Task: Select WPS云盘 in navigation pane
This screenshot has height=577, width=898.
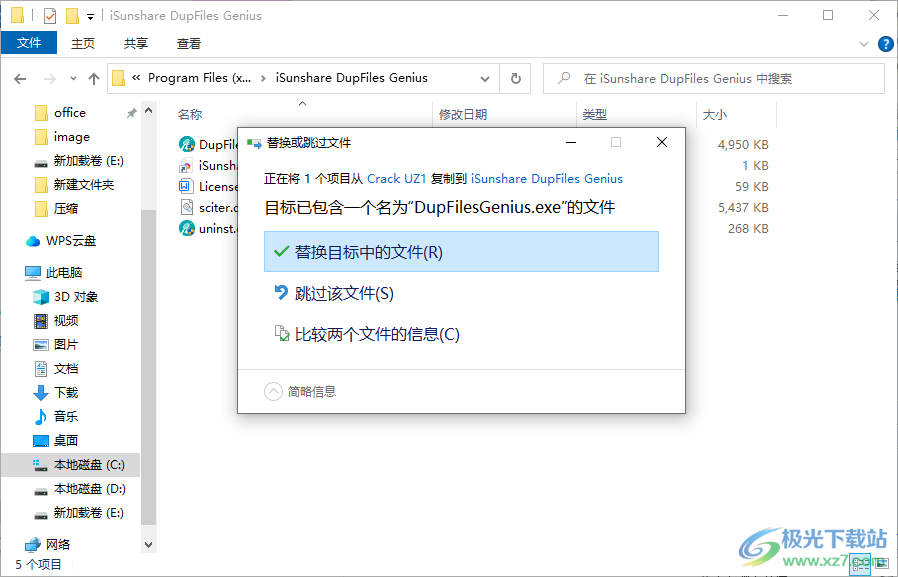Action: tap(71, 241)
